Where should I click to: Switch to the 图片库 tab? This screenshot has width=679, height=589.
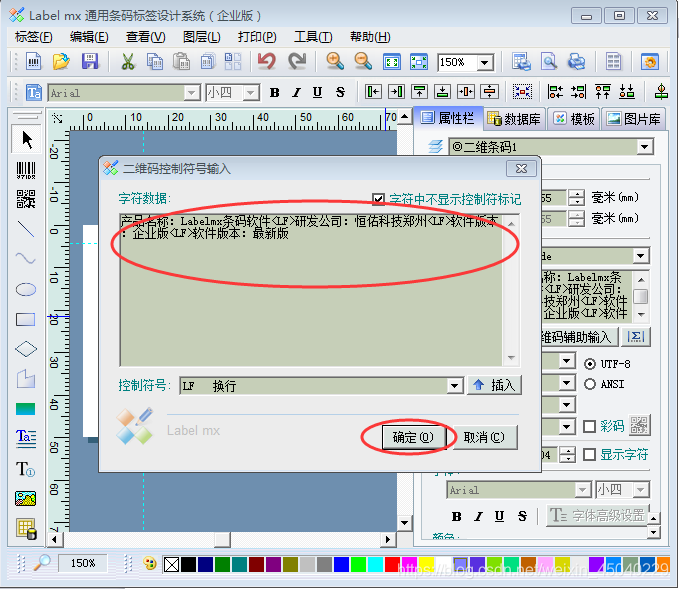pyautogui.click(x=634, y=119)
